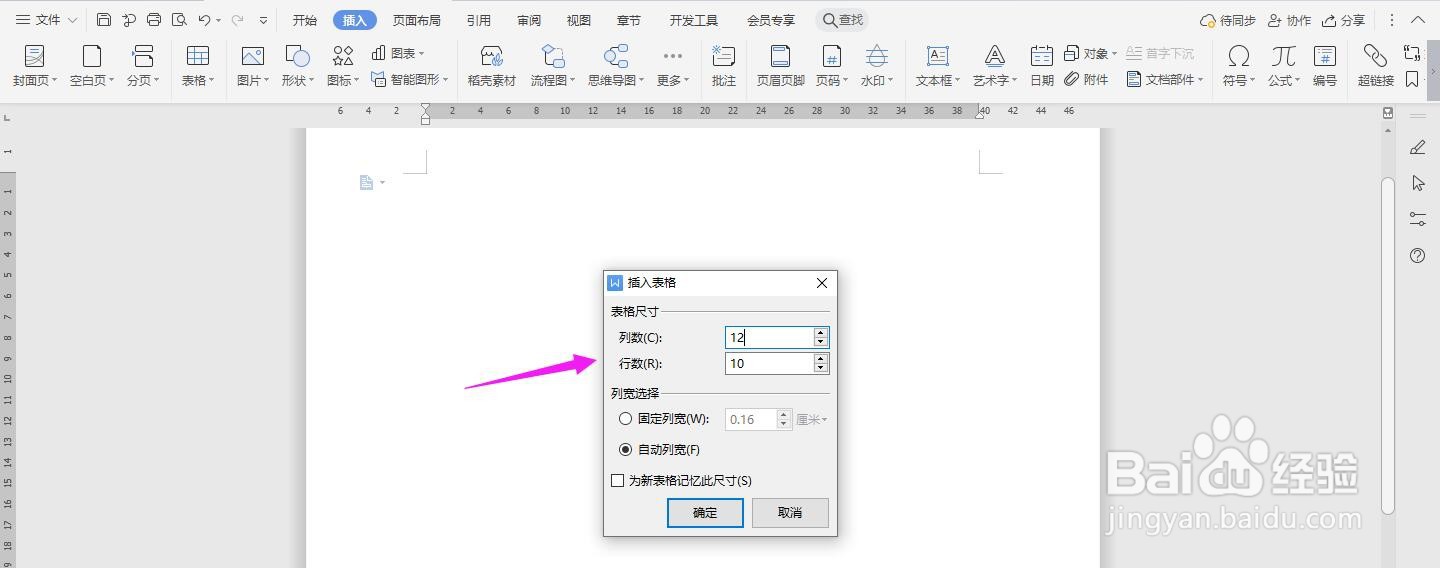1440x568 pixels.
Task: Increase 行数 with the up spinner arrow
Action: tap(821, 359)
